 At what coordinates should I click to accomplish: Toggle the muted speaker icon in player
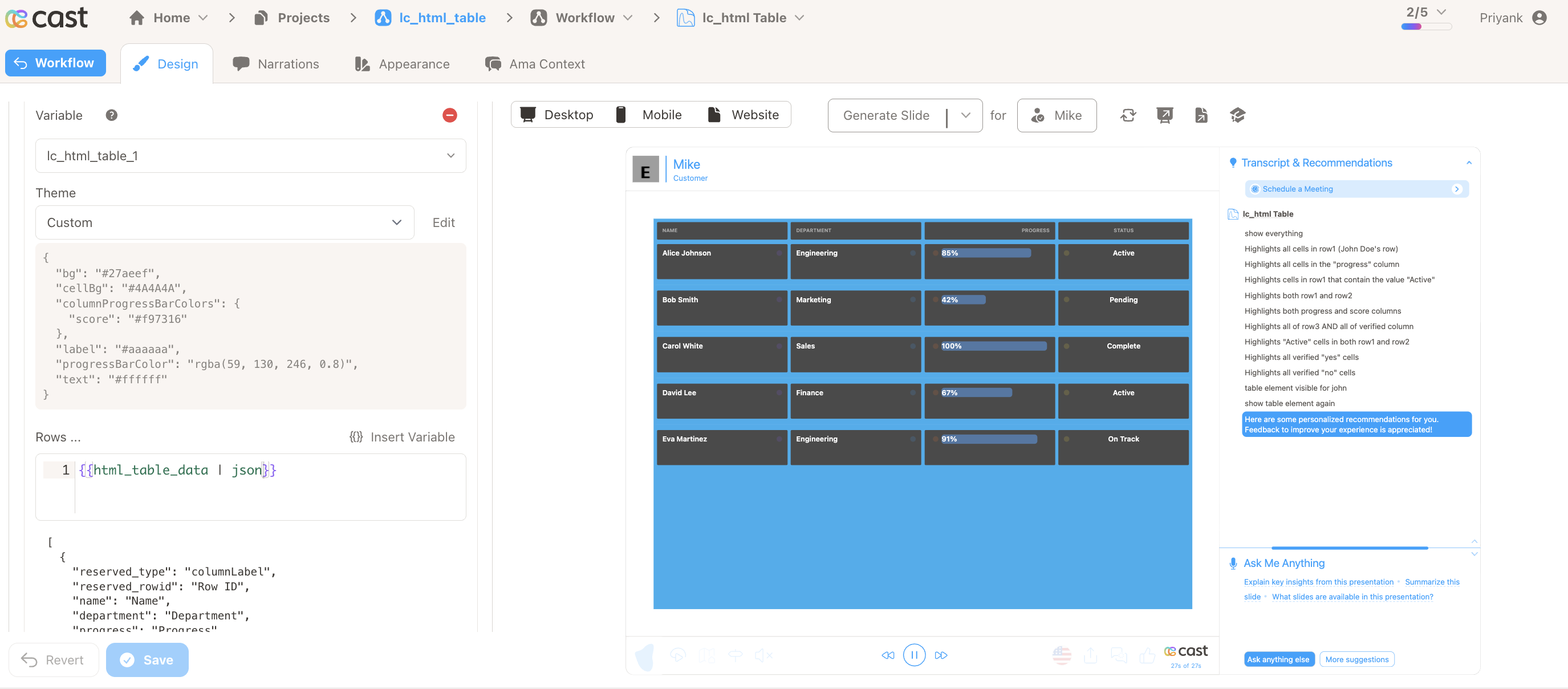tap(763, 655)
